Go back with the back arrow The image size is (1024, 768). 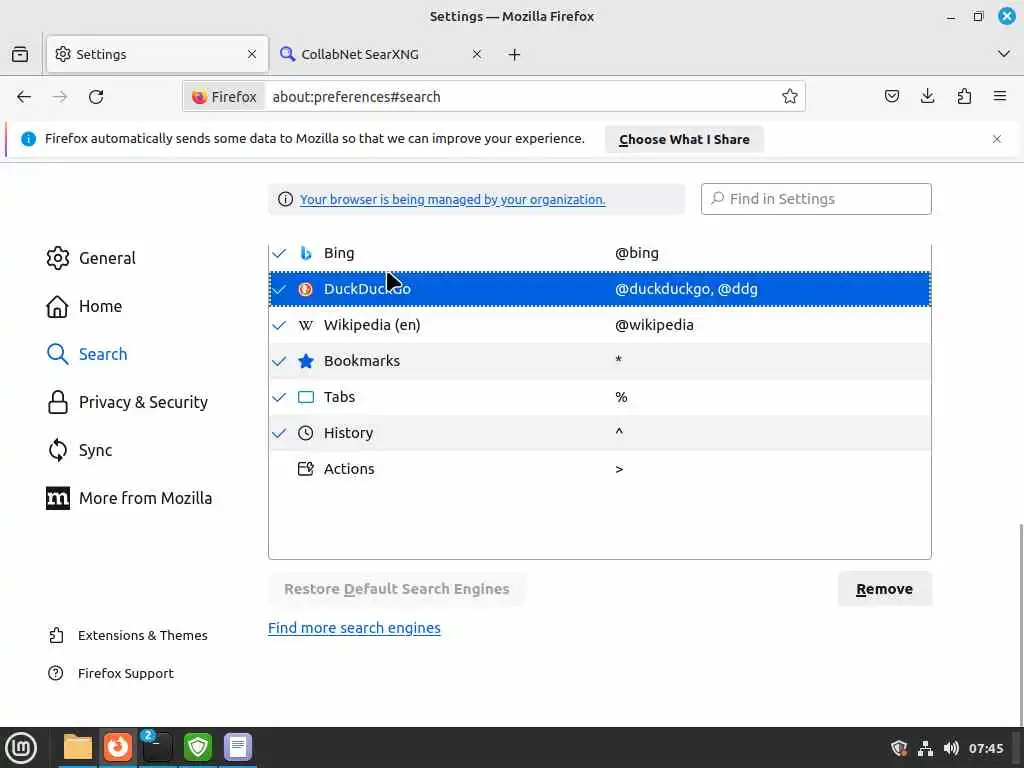(24, 97)
